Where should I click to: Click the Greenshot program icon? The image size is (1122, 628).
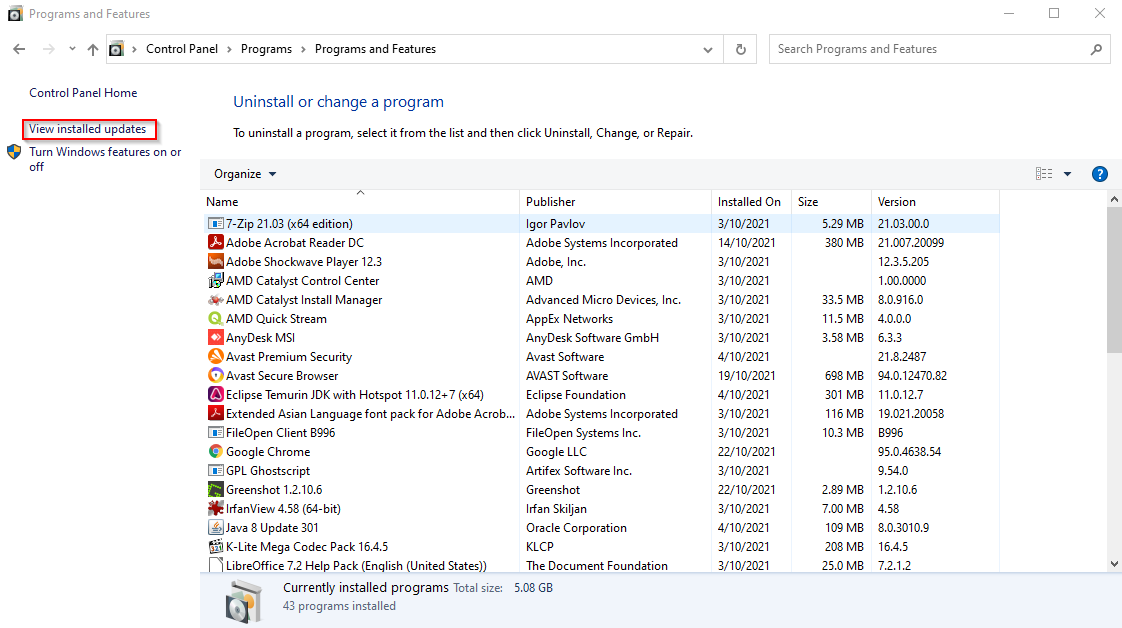(x=215, y=489)
